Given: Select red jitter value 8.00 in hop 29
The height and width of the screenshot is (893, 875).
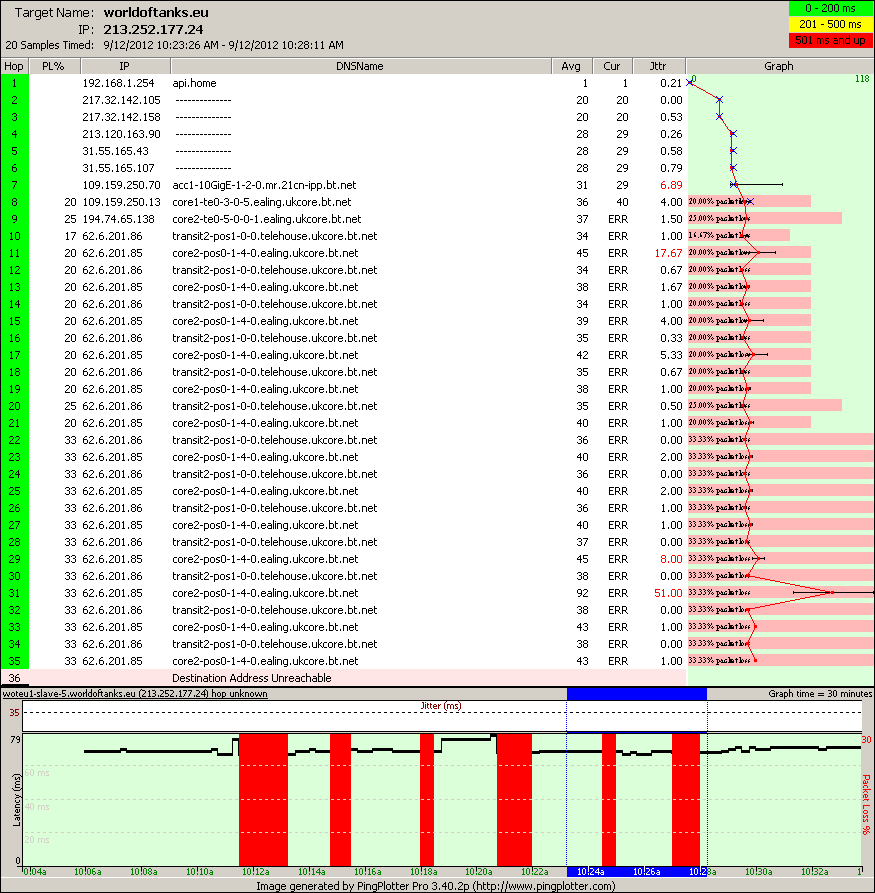Looking at the screenshot, I should click(671, 559).
